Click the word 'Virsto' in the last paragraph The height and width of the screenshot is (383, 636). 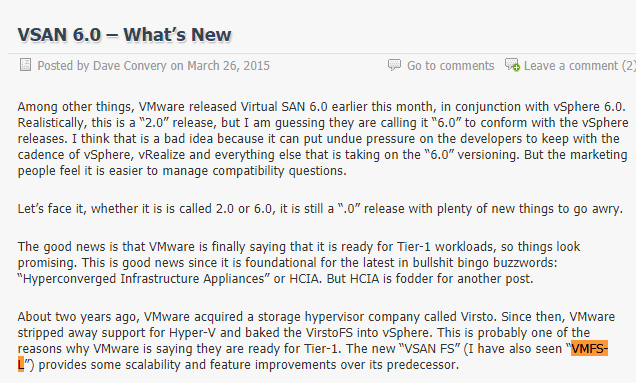478,316
